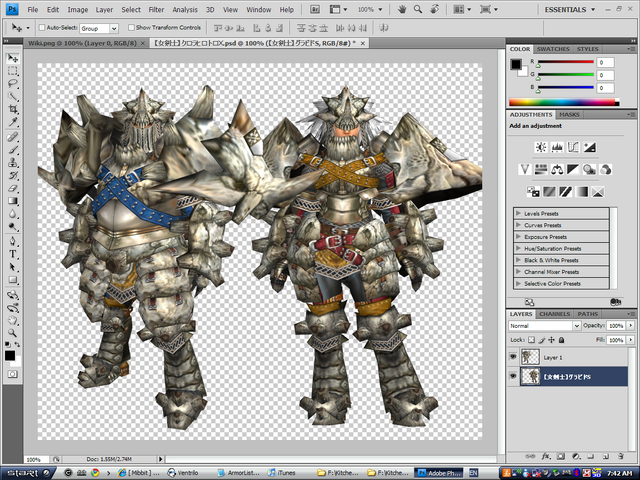
Task: Enable Show Transform Controls checkbox
Action: click(131, 27)
